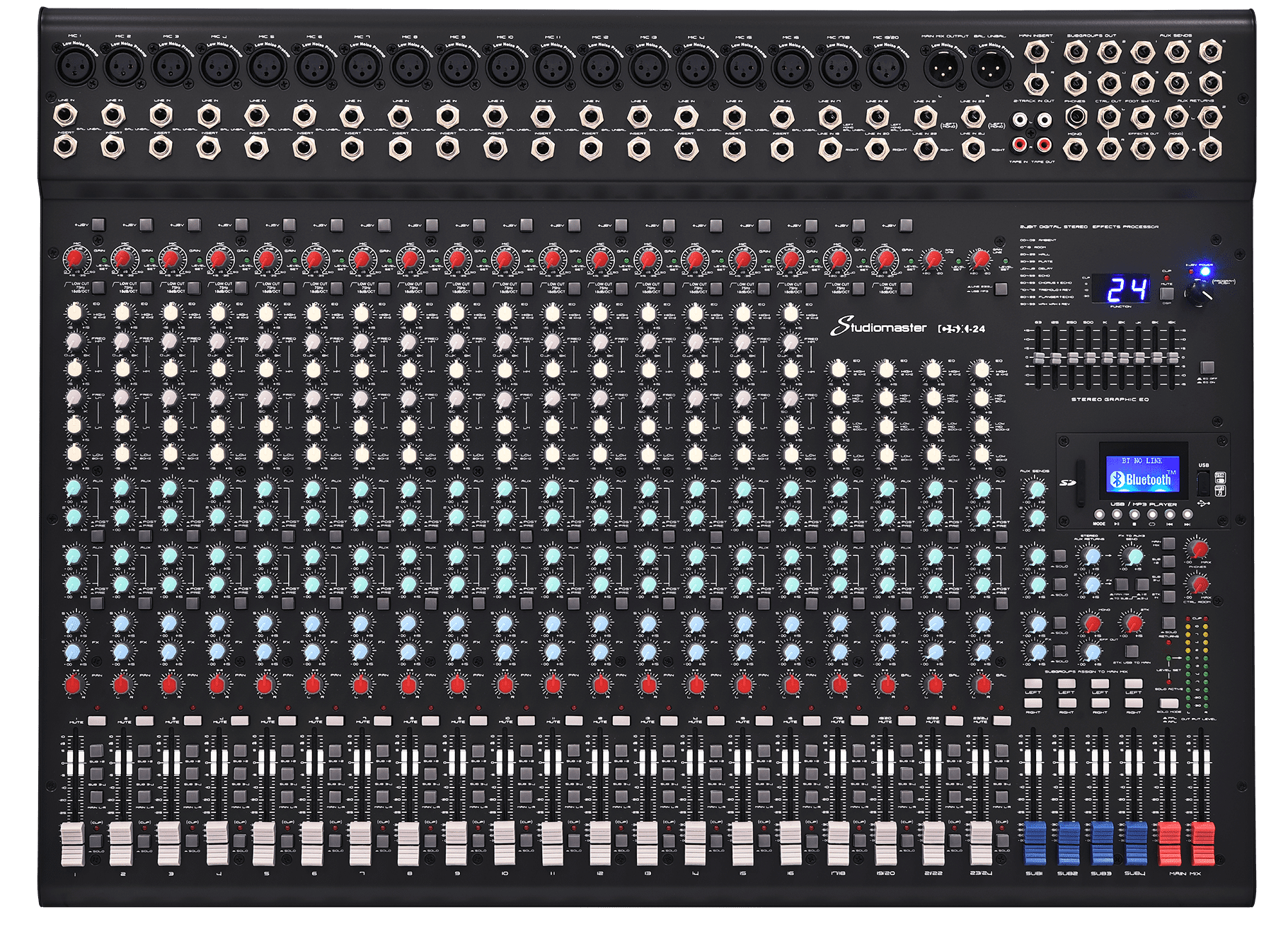Image resolution: width=1288 pixels, height=941 pixels.
Task: Click the MIC 12 XLR input socket
Action: 600,67
